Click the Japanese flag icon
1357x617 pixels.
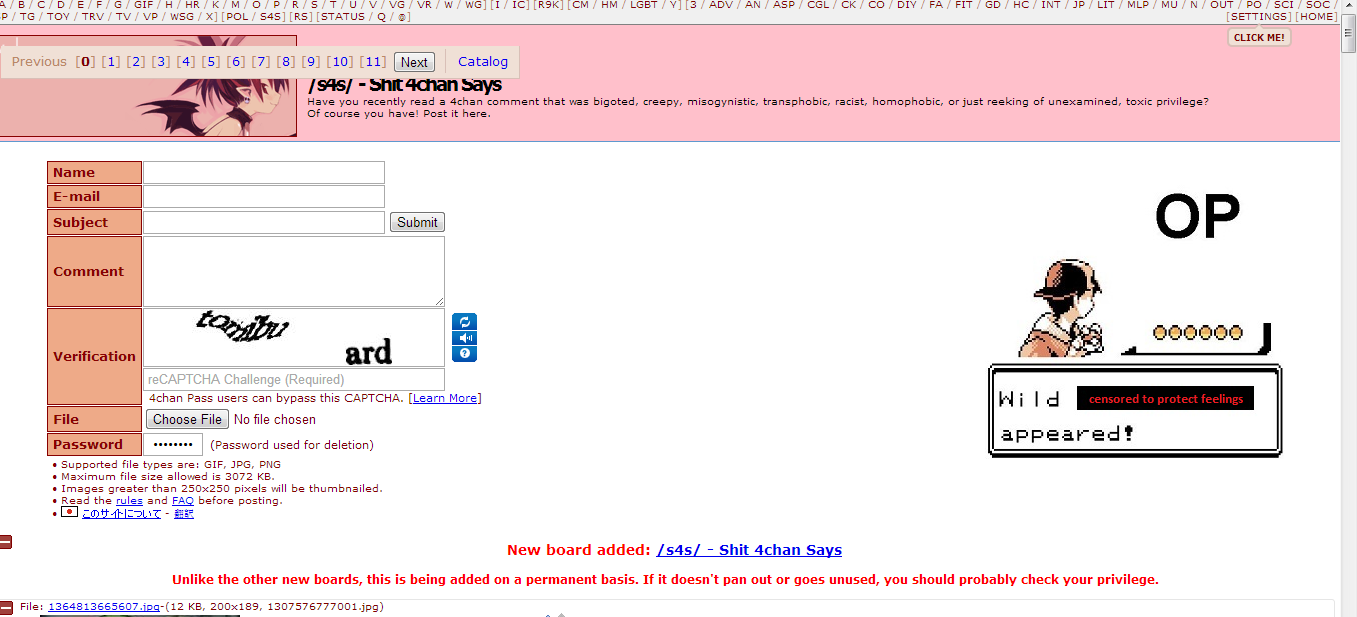[x=69, y=512]
